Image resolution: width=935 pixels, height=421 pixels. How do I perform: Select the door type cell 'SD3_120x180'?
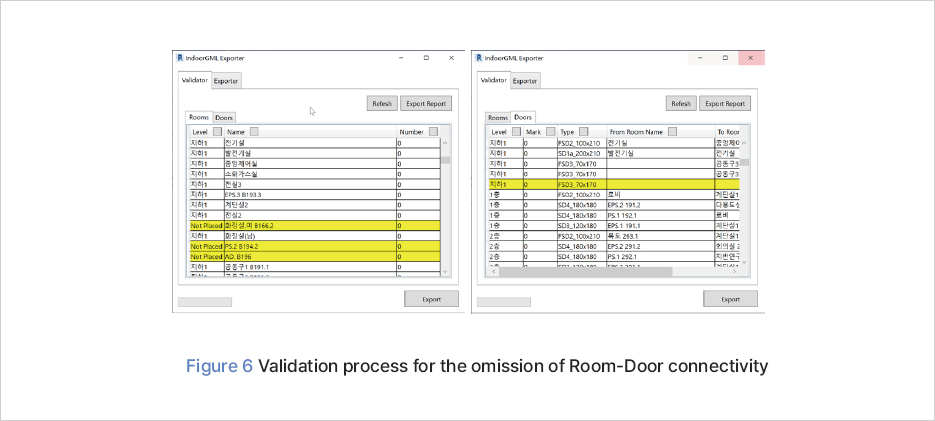pyautogui.click(x=581, y=226)
